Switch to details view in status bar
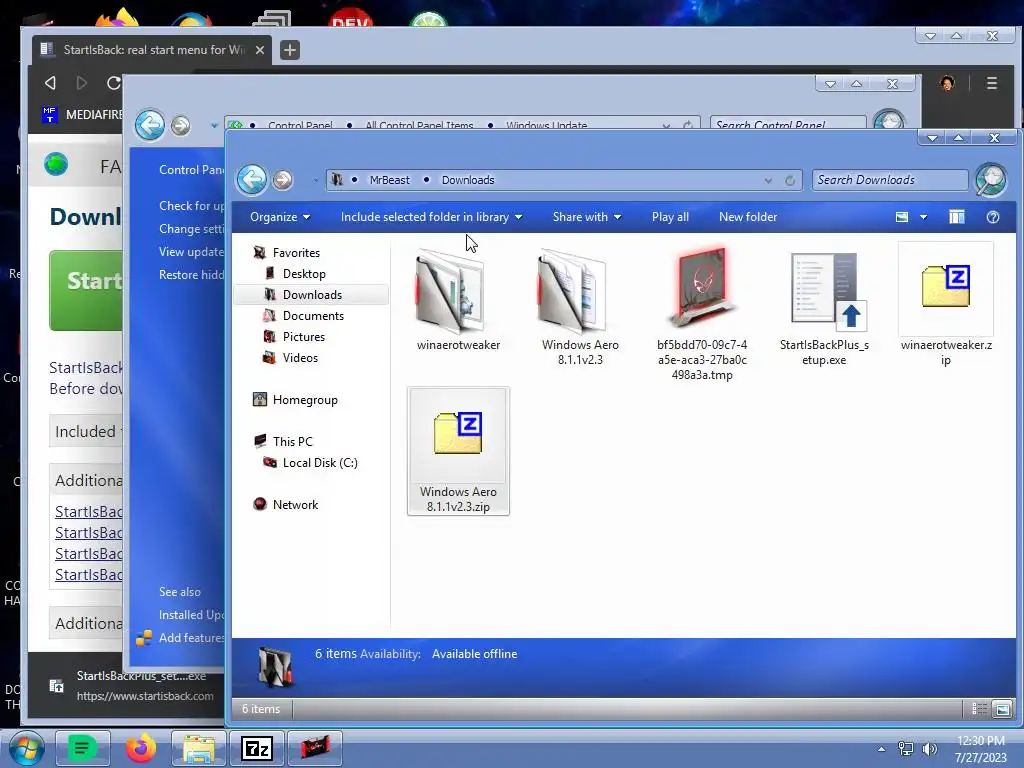Image resolution: width=1024 pixels, height=768 pixels. 979,709
